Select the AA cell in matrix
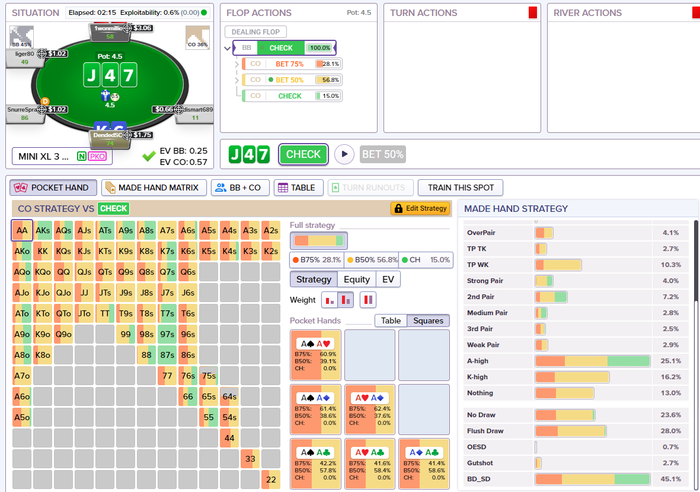Viewport: 700px width, 492px height. coord(22,230)
